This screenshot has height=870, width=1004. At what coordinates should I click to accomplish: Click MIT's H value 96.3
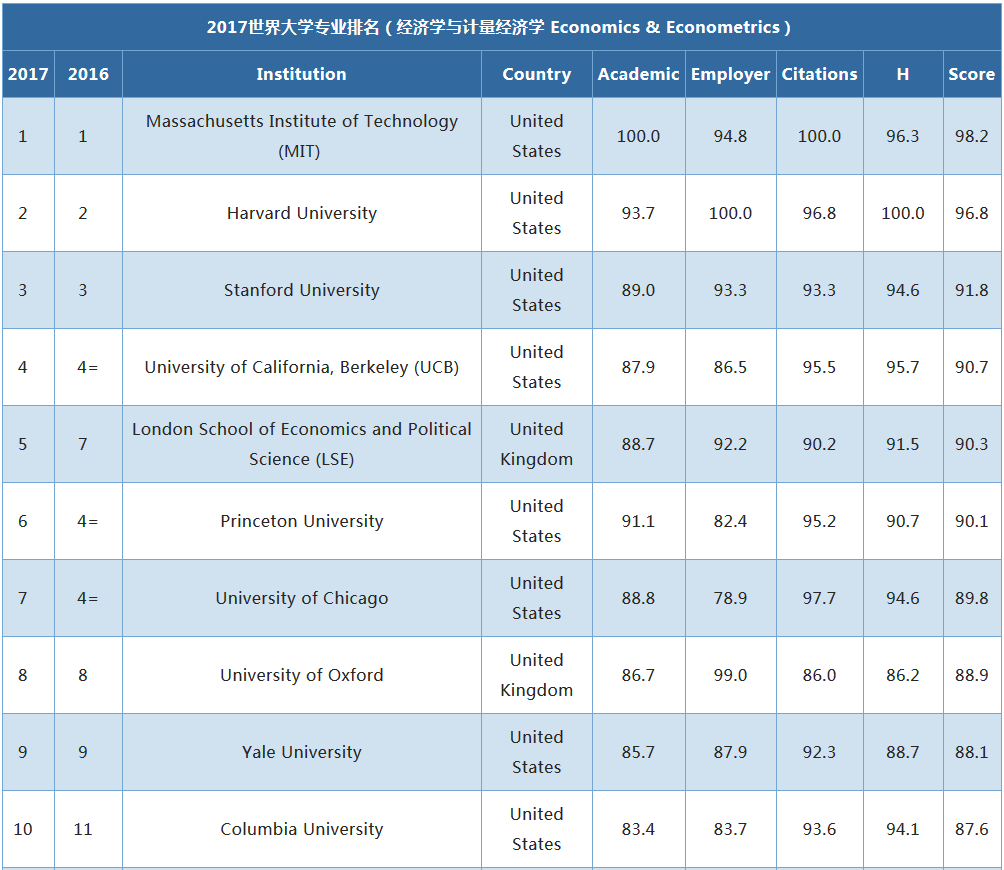[x=903, y=136]
